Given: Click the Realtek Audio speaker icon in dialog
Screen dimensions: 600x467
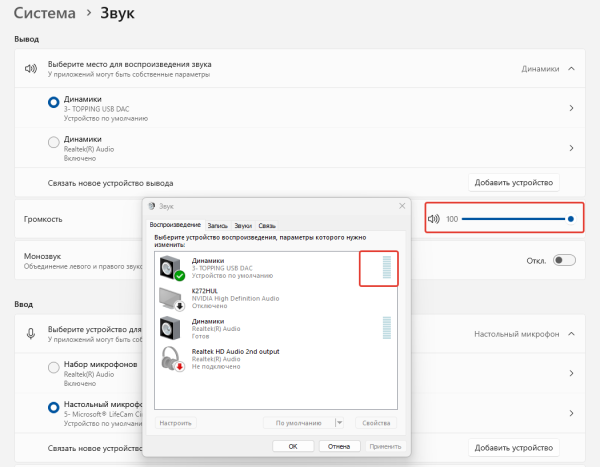Looking at the screenshot, I should point(170,328).
